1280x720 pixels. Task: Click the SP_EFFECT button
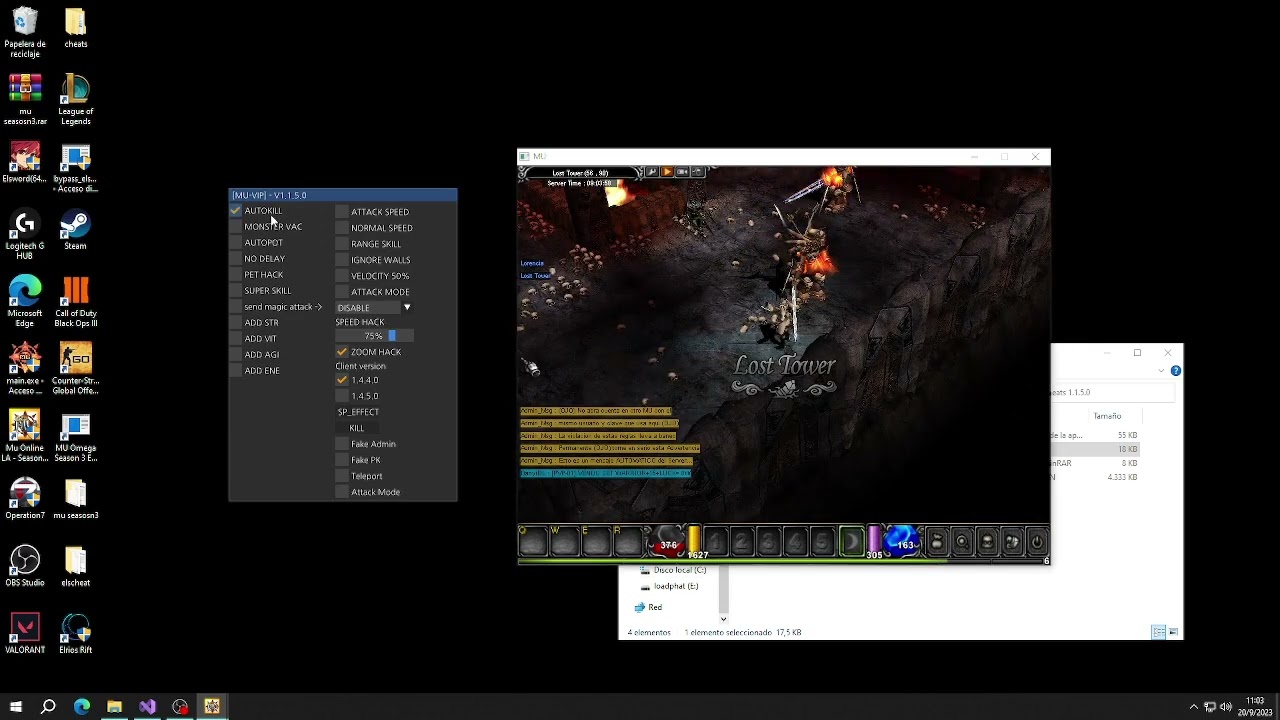pyautogui.click(x=358, y=412)
